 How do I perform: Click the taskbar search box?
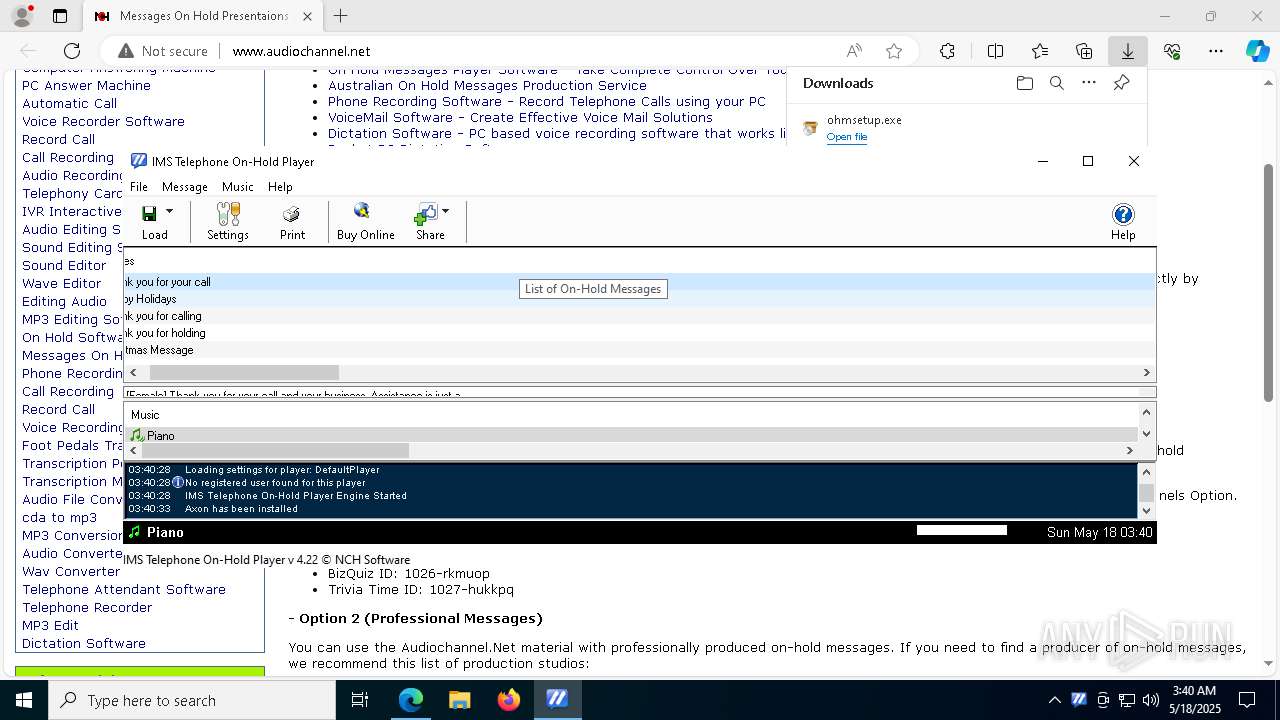(x=191, y=700)
